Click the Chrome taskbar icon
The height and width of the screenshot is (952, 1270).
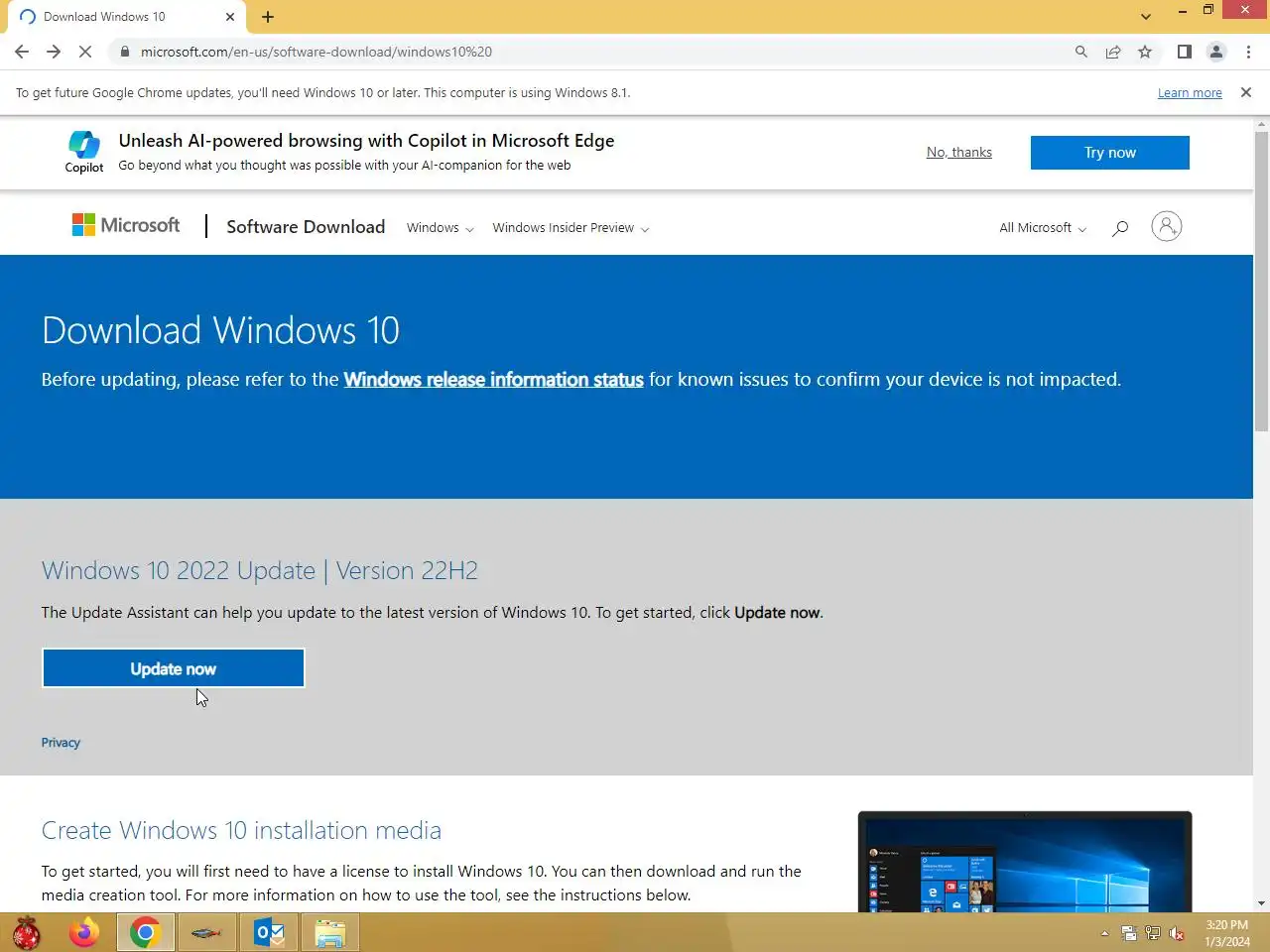click(x=146, y=933)
